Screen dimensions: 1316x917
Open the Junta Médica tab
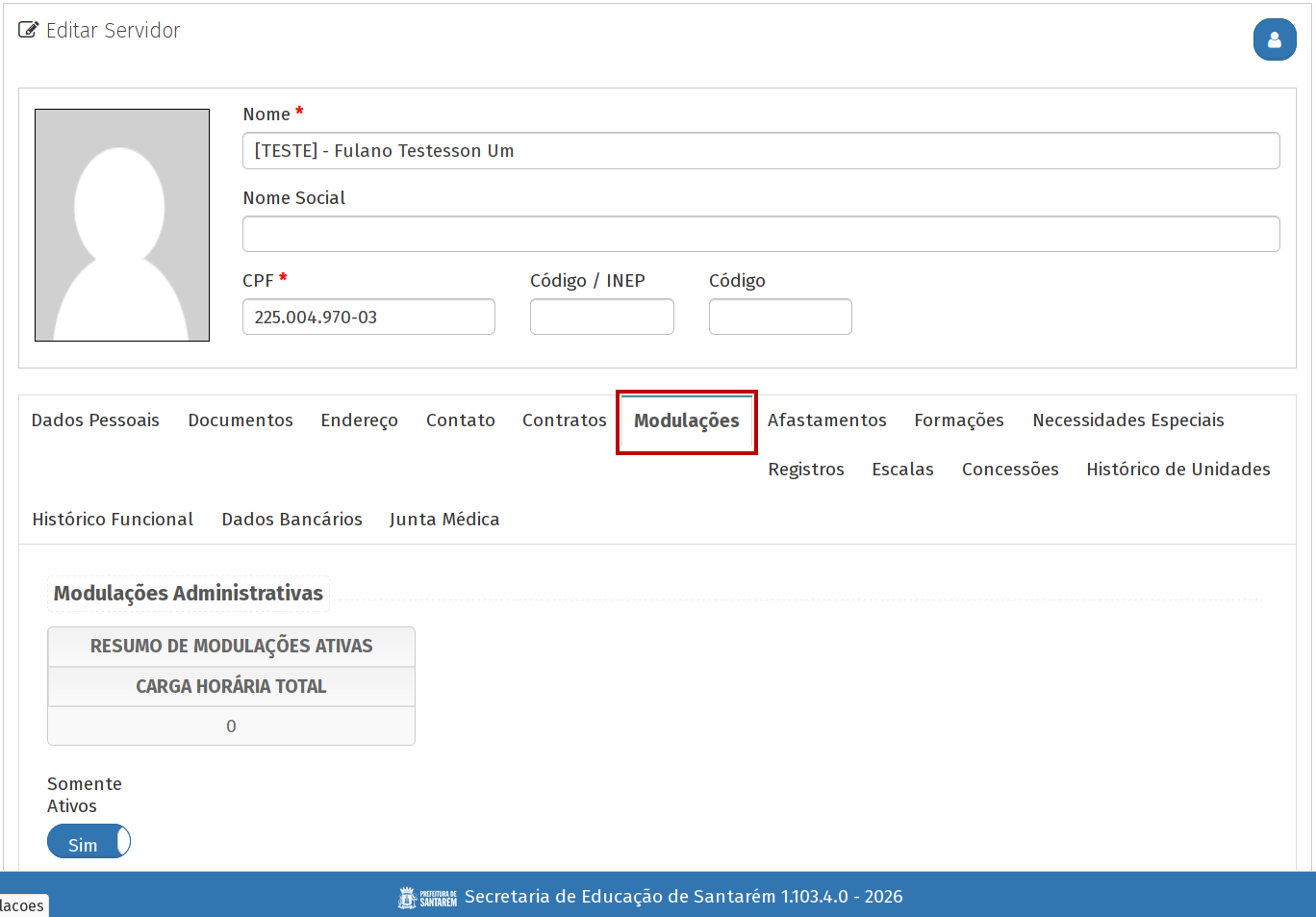pos(443,520)
